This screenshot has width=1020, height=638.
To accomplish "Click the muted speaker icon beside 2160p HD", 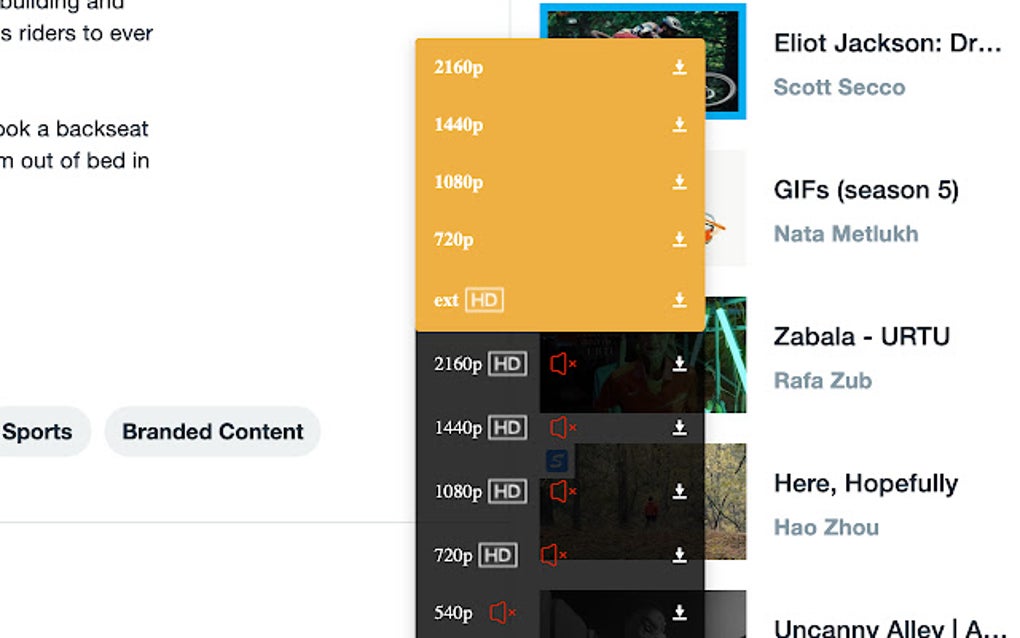I will click(563, 364).
